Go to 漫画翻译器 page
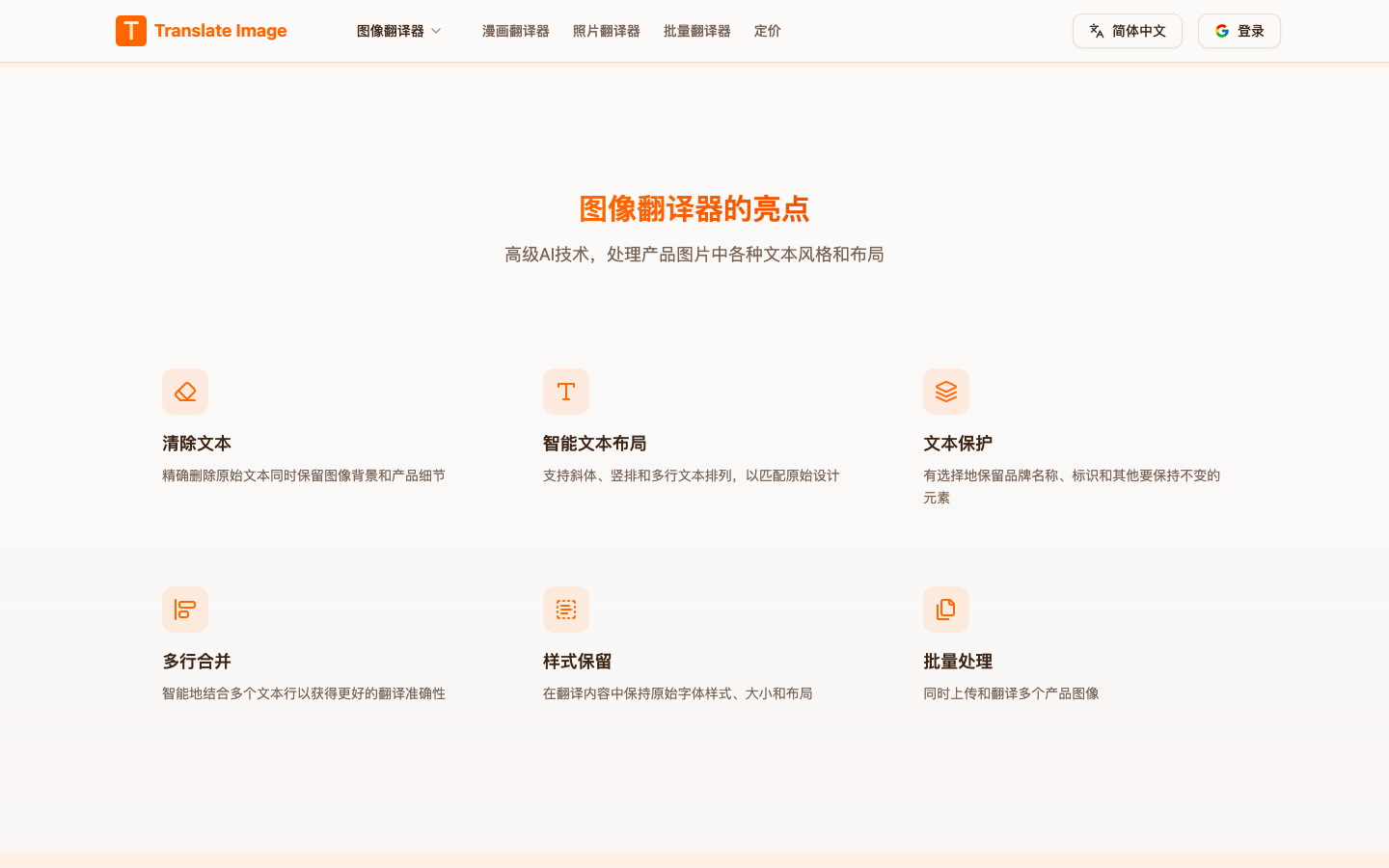The image size is (1389, 868). coord(516,31)
